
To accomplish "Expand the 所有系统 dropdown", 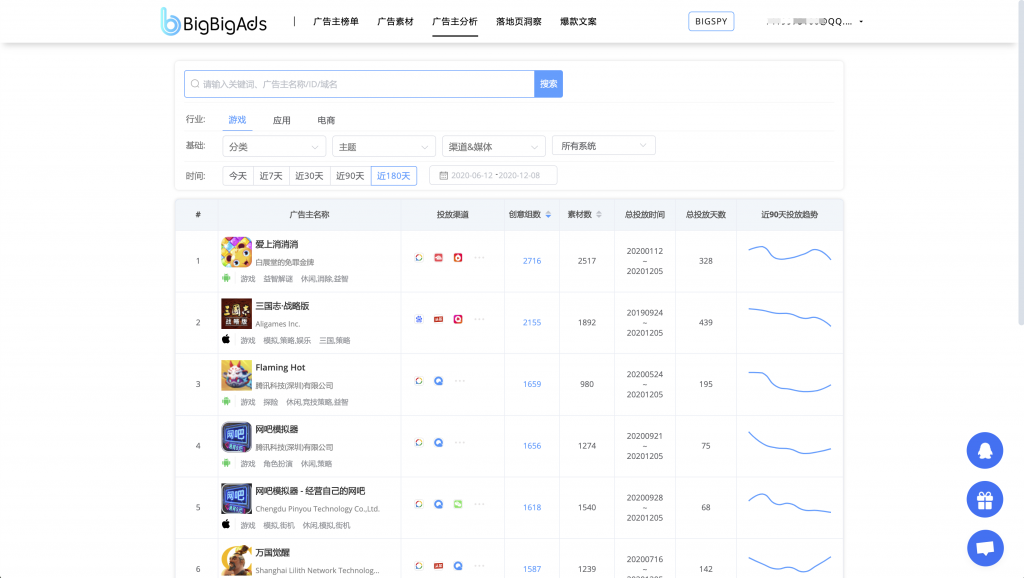I will (603, 146).
